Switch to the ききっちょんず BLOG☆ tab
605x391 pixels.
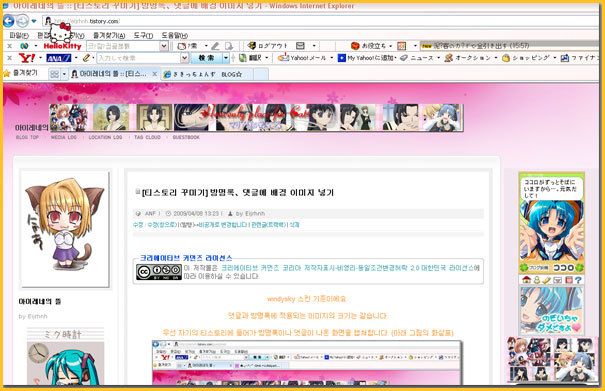[x=207, y=74]
